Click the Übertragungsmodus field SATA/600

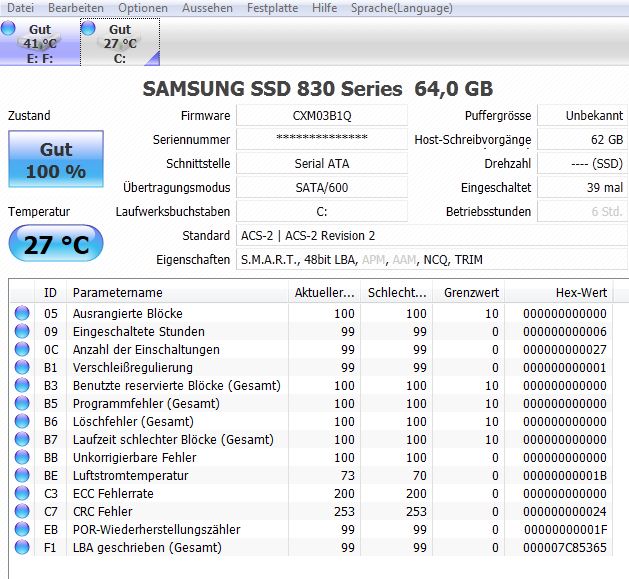[322, 187]
